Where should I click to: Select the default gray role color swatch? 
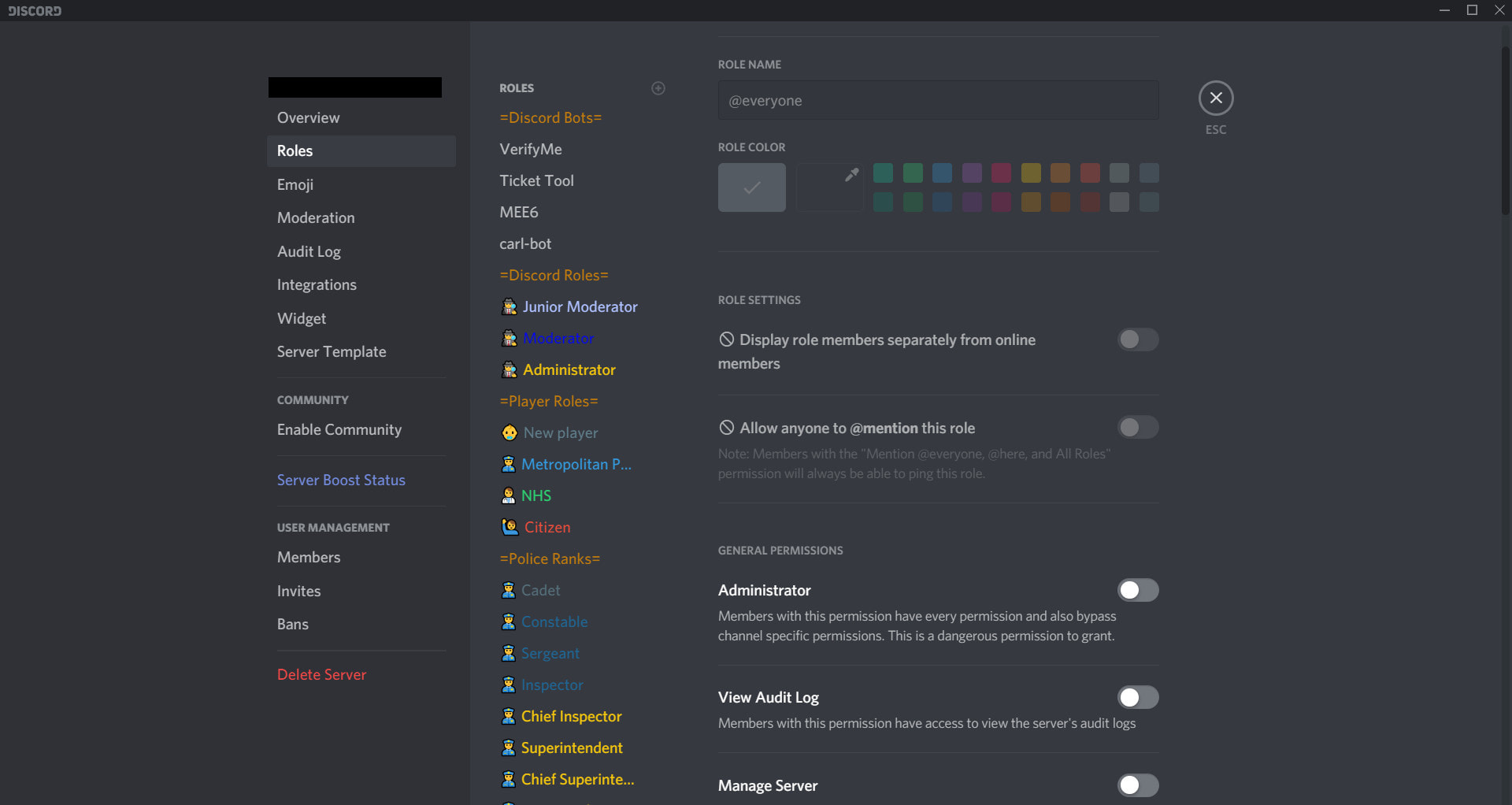(751, 187)
